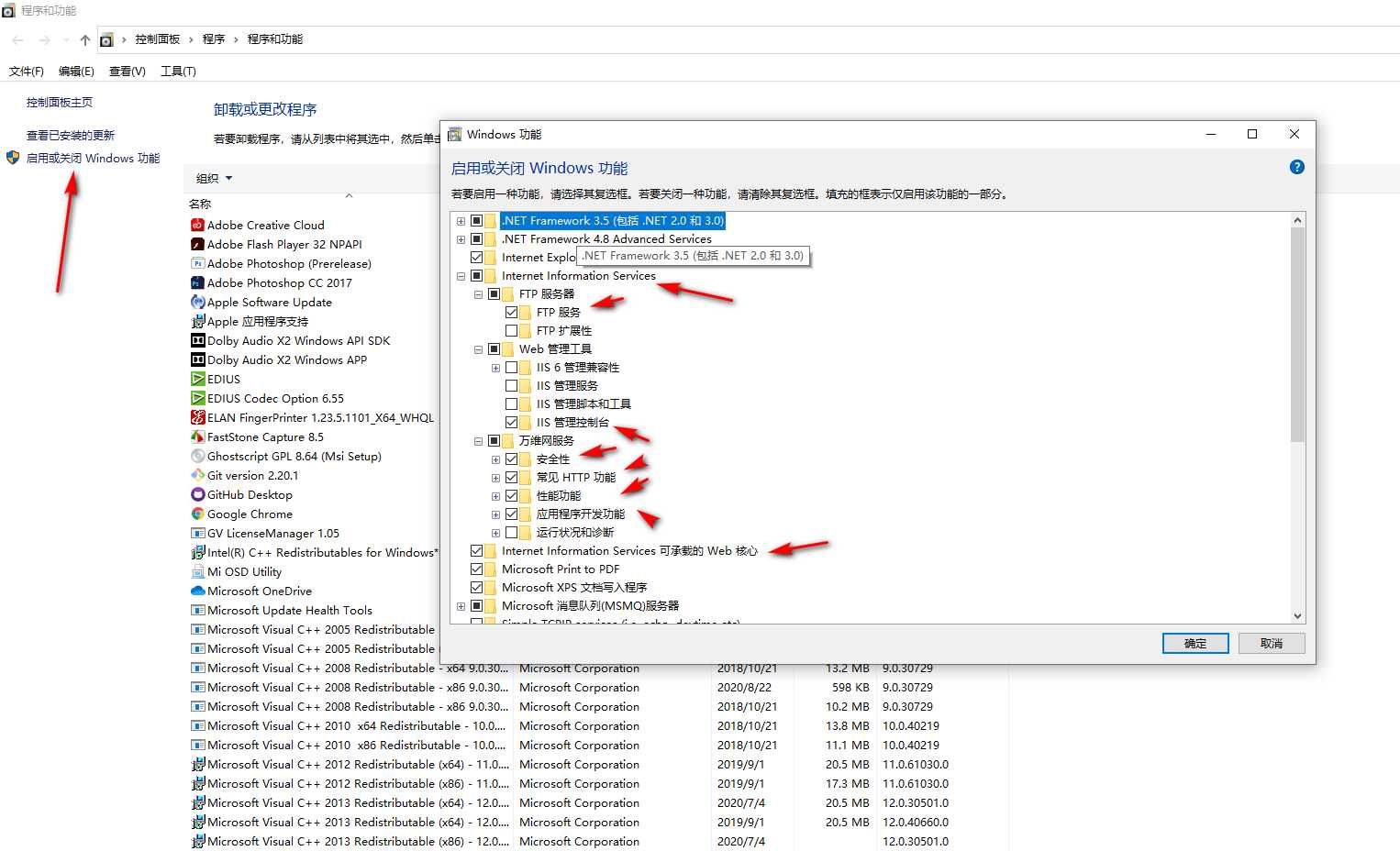
Task: Toggle the 常见 HTTP 功能 checkbox
Action: point(511,478)
